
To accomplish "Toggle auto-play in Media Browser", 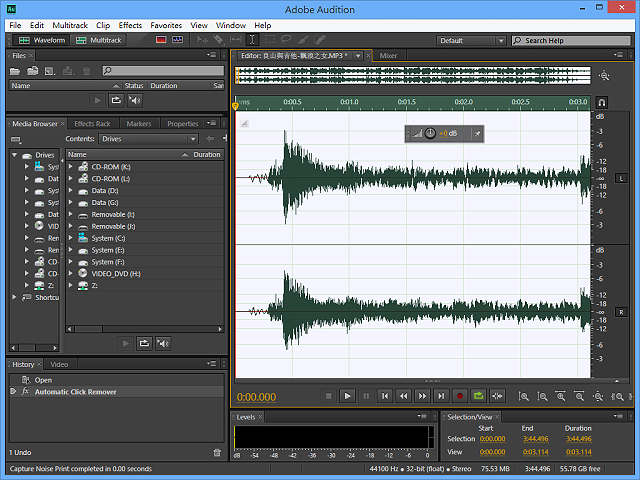I will click(x=163, y=343).
